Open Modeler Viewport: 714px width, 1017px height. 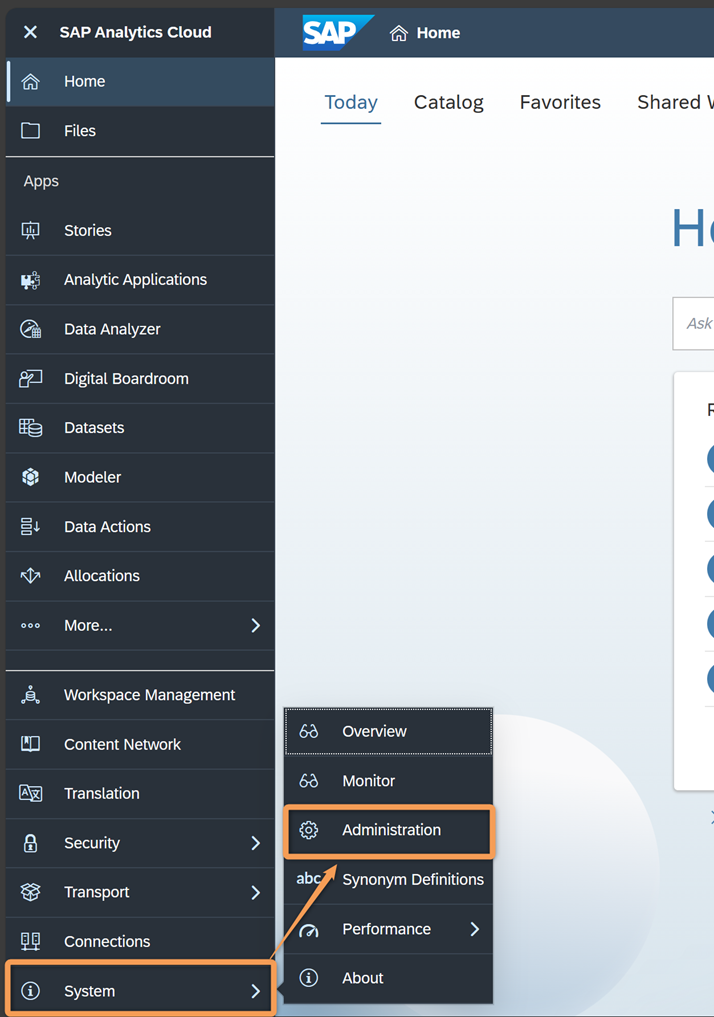(140, 477)
